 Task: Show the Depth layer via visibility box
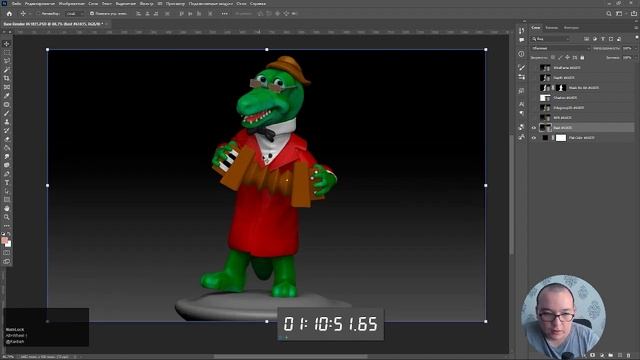click(533, 78)
